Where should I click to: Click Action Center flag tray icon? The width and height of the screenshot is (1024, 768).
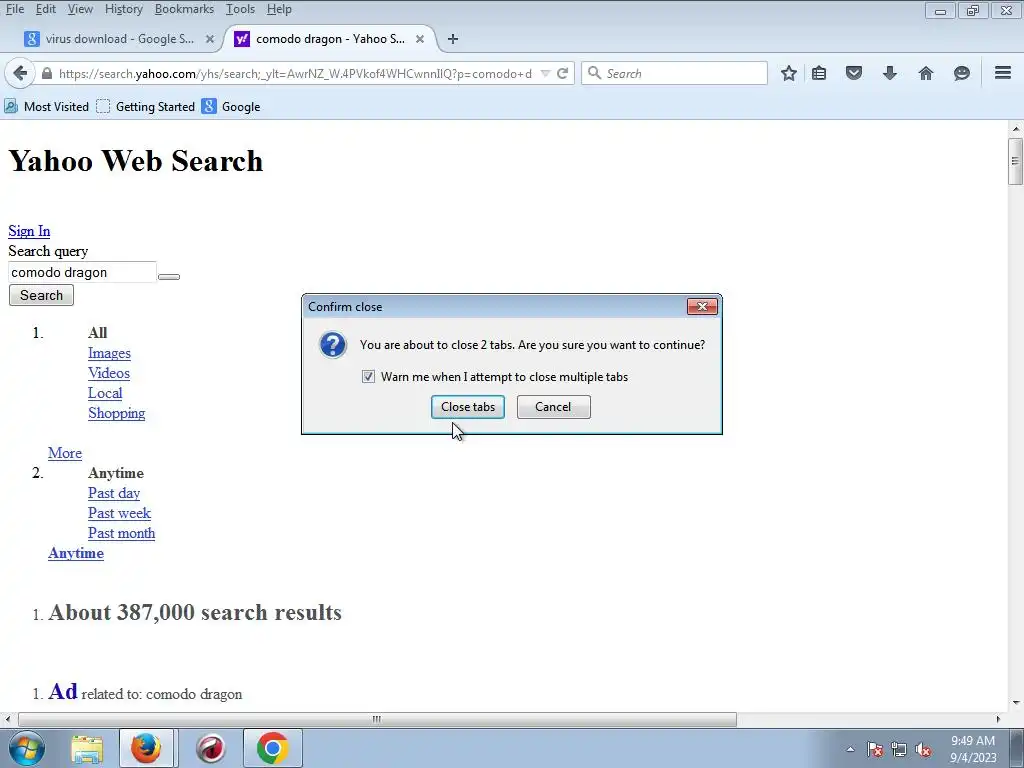(874, 749)
